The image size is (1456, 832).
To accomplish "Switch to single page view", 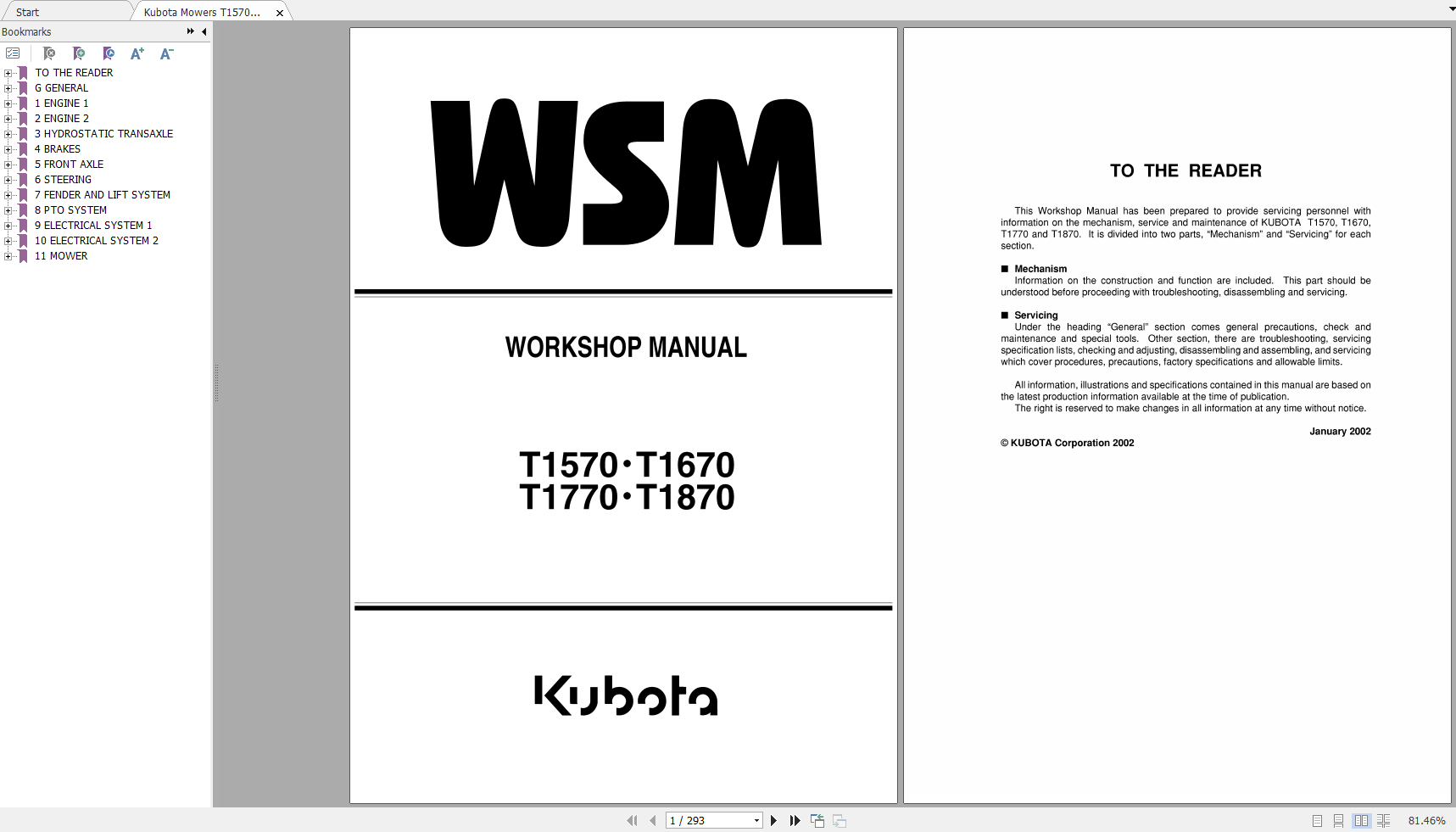I will tap(1317, 820).
